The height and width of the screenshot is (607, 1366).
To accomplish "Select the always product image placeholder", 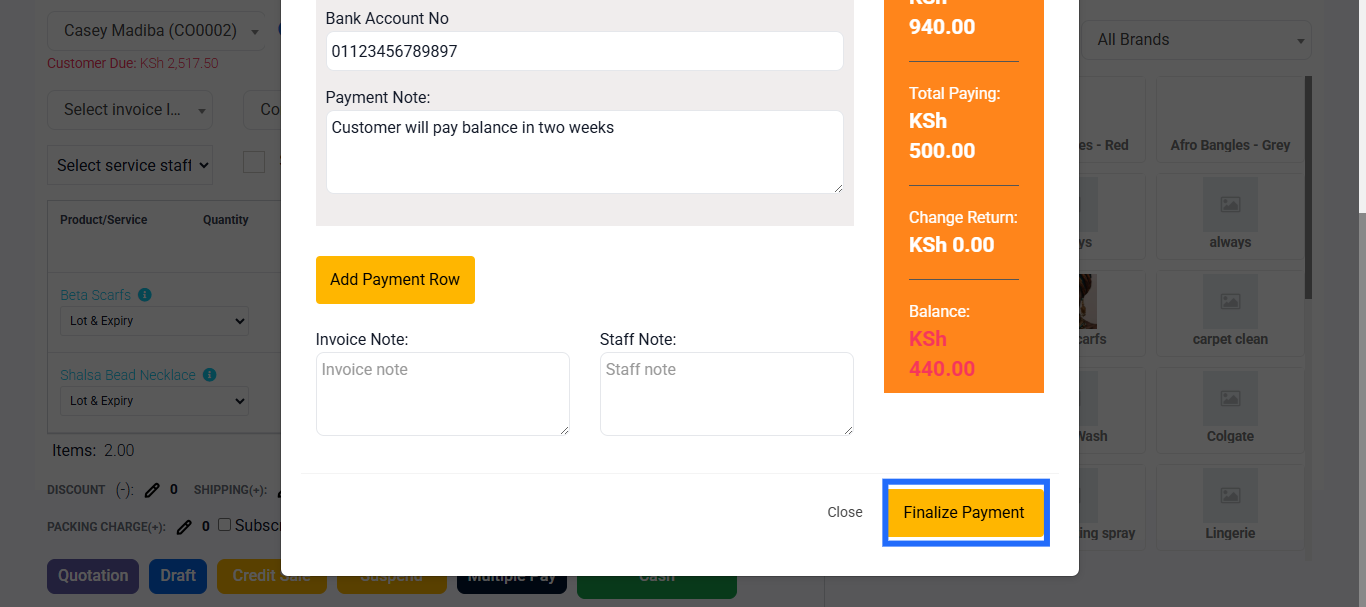I will coord(1230,204).
